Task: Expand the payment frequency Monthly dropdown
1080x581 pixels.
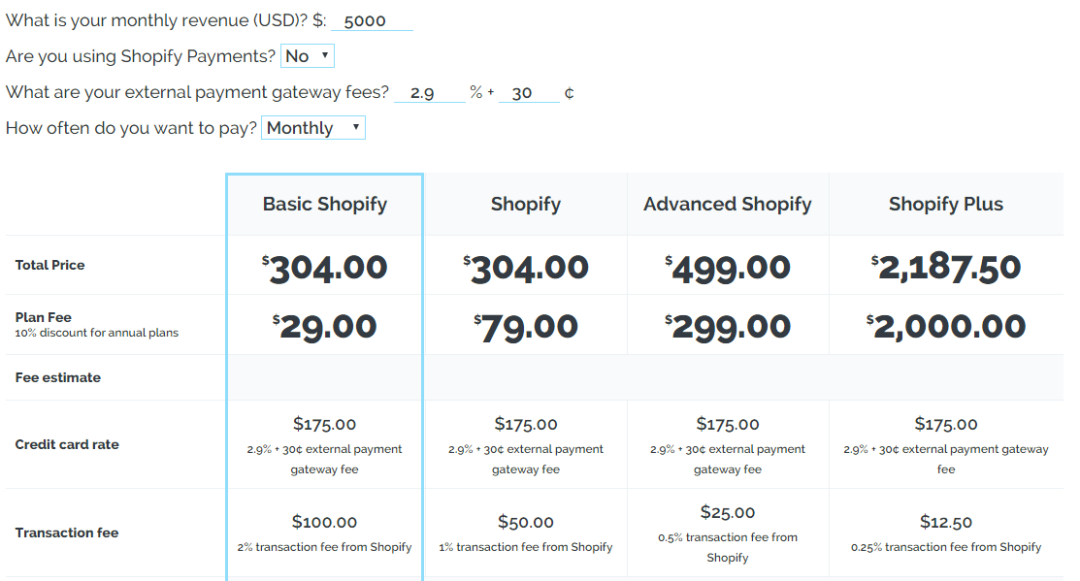Action: [x=313, y=128]
